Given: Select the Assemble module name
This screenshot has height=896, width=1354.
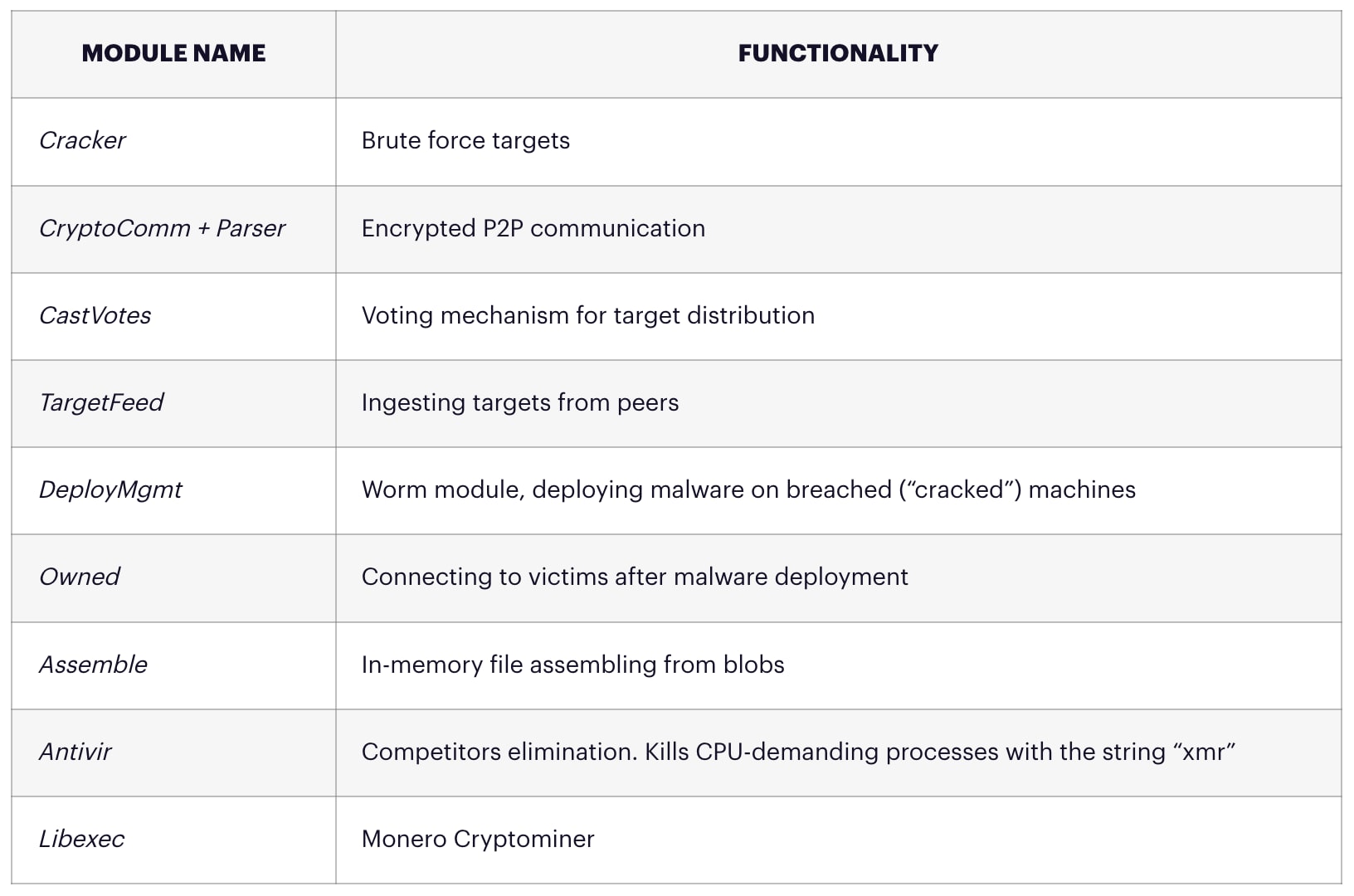Looking at the screenshot, I should 93,665.
